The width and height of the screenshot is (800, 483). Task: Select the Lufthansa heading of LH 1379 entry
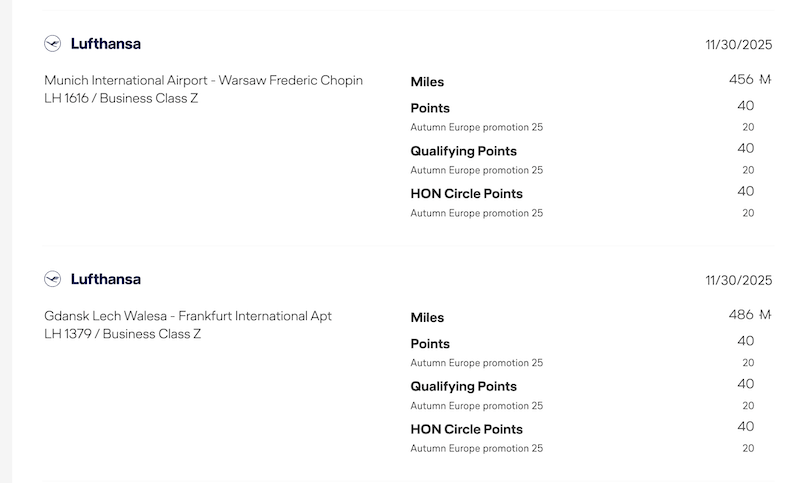pyautogui.click(x=106, y=279)
